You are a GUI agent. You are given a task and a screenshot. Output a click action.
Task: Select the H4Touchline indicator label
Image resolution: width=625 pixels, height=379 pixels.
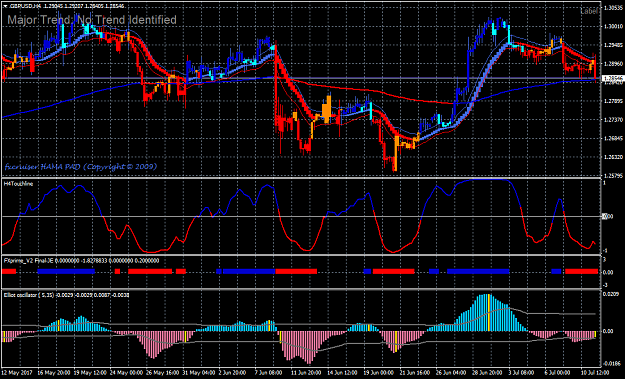[18, 184]
